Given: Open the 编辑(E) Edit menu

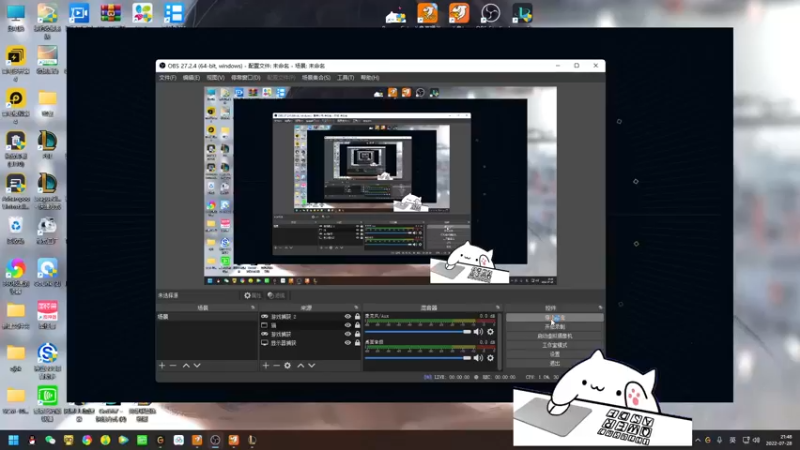Looking at the screenshot, I should [x=191, y=78].
